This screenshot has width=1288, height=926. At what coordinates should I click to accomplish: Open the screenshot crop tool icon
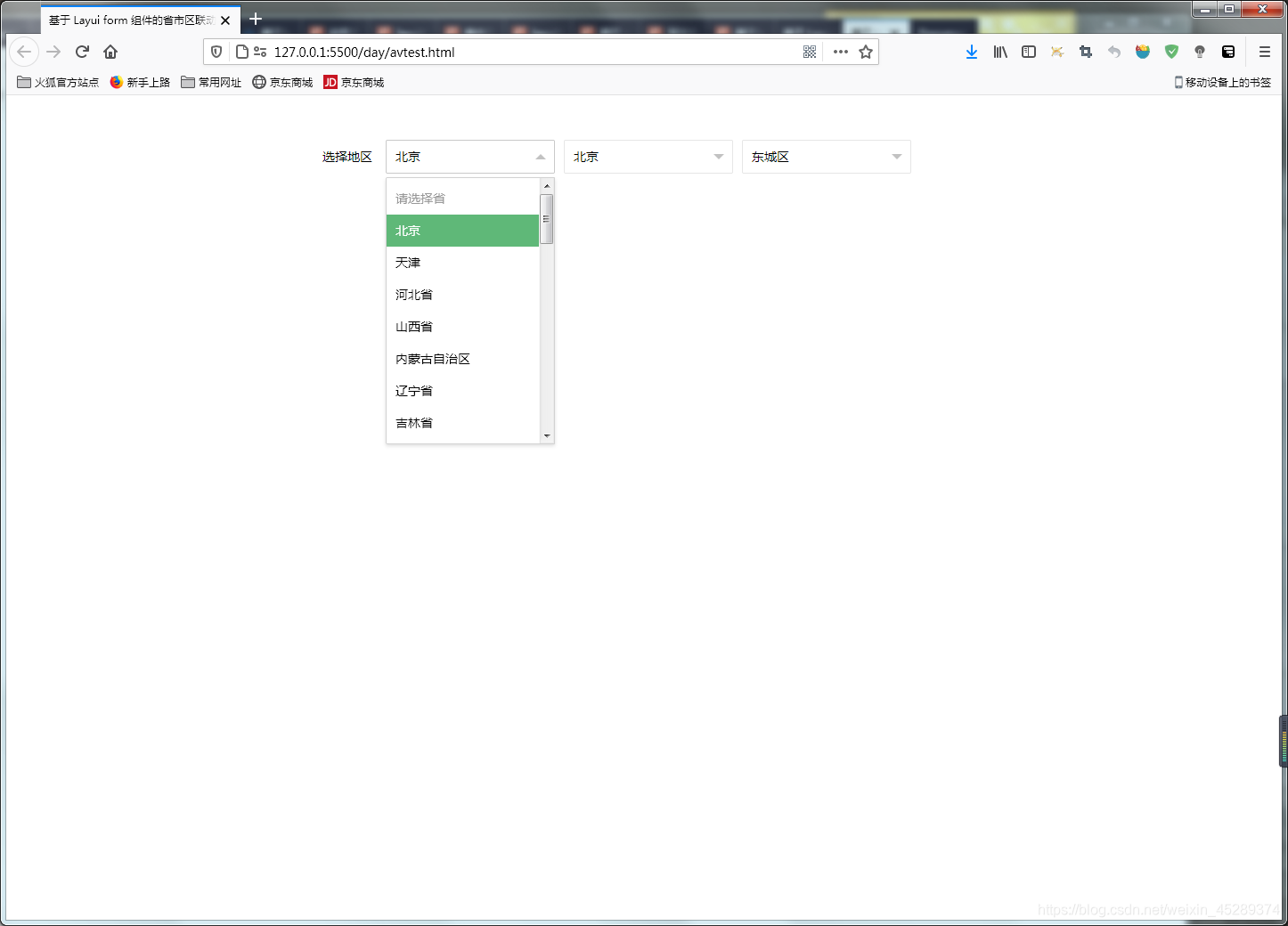1085,52
